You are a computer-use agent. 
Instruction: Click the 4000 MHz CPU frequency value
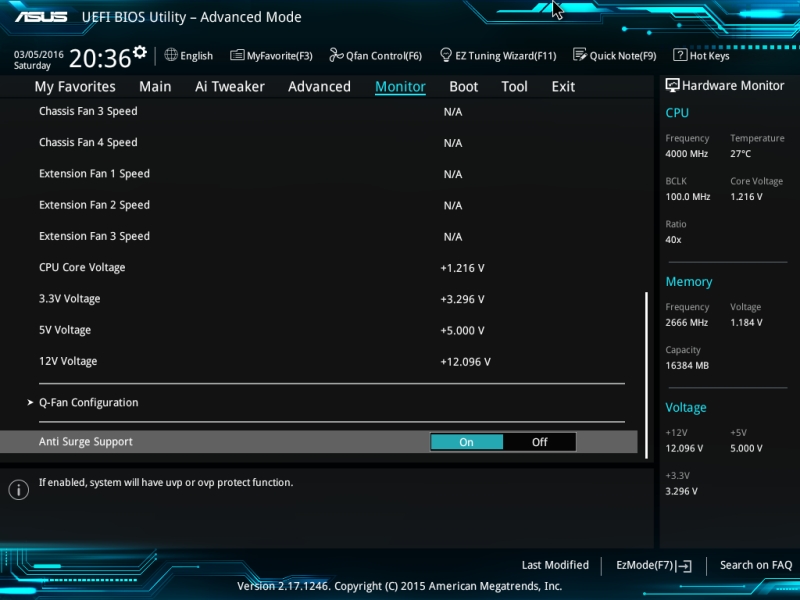[687, 154]
